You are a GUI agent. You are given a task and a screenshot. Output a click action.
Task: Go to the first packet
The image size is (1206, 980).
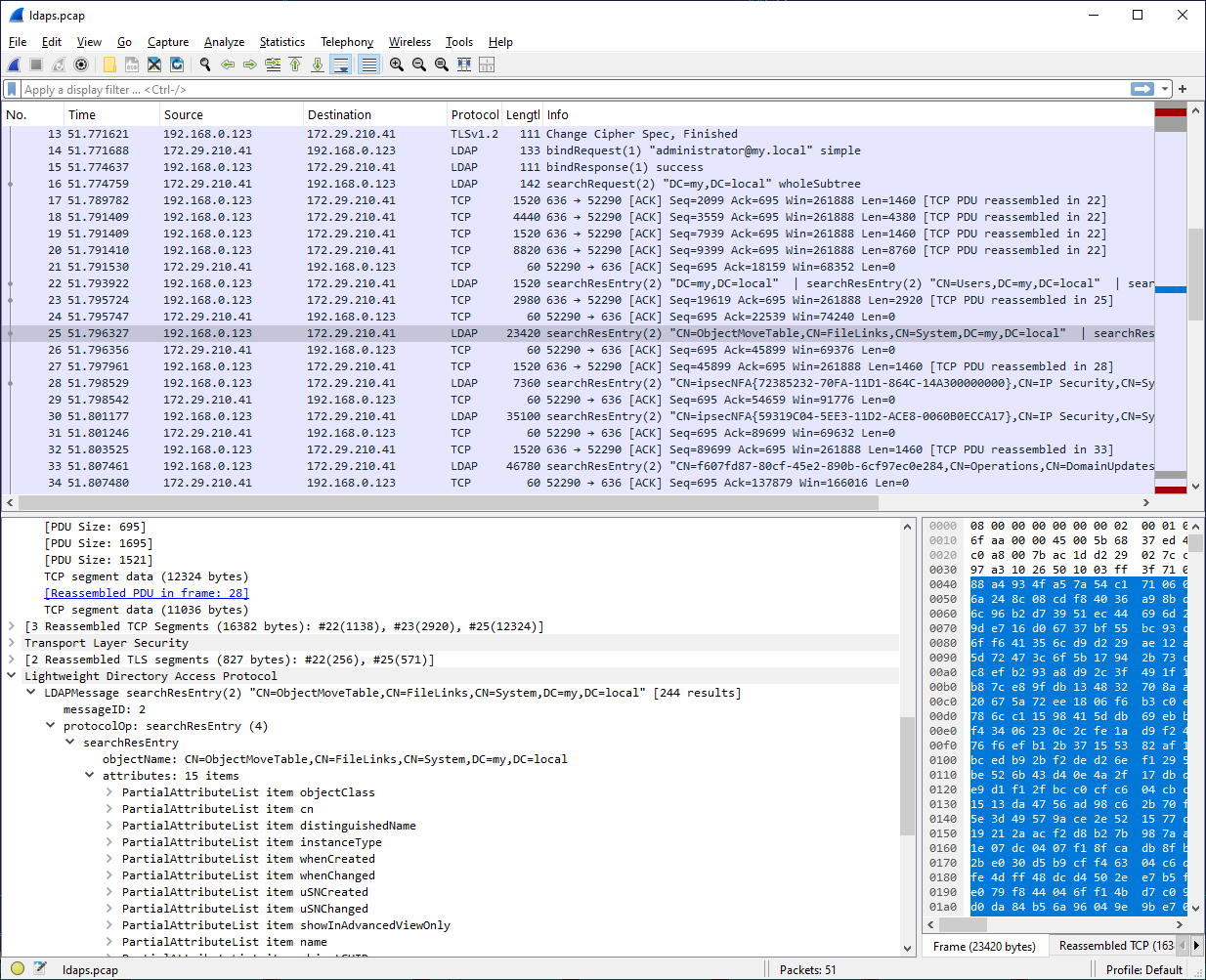295,64
